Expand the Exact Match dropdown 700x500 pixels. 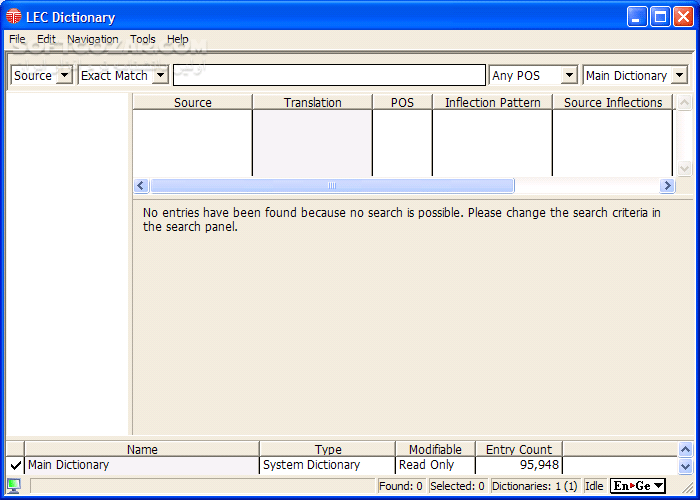[160, 76]
